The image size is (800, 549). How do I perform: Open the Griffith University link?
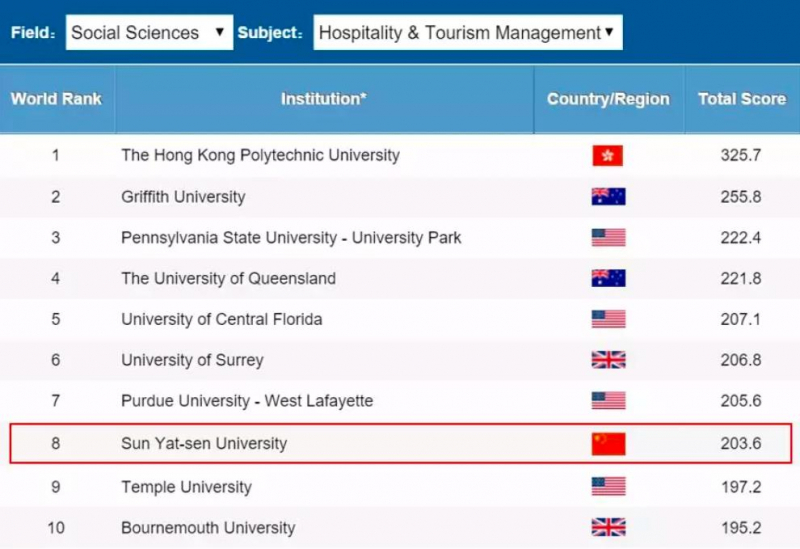click(x=183, y=196)
